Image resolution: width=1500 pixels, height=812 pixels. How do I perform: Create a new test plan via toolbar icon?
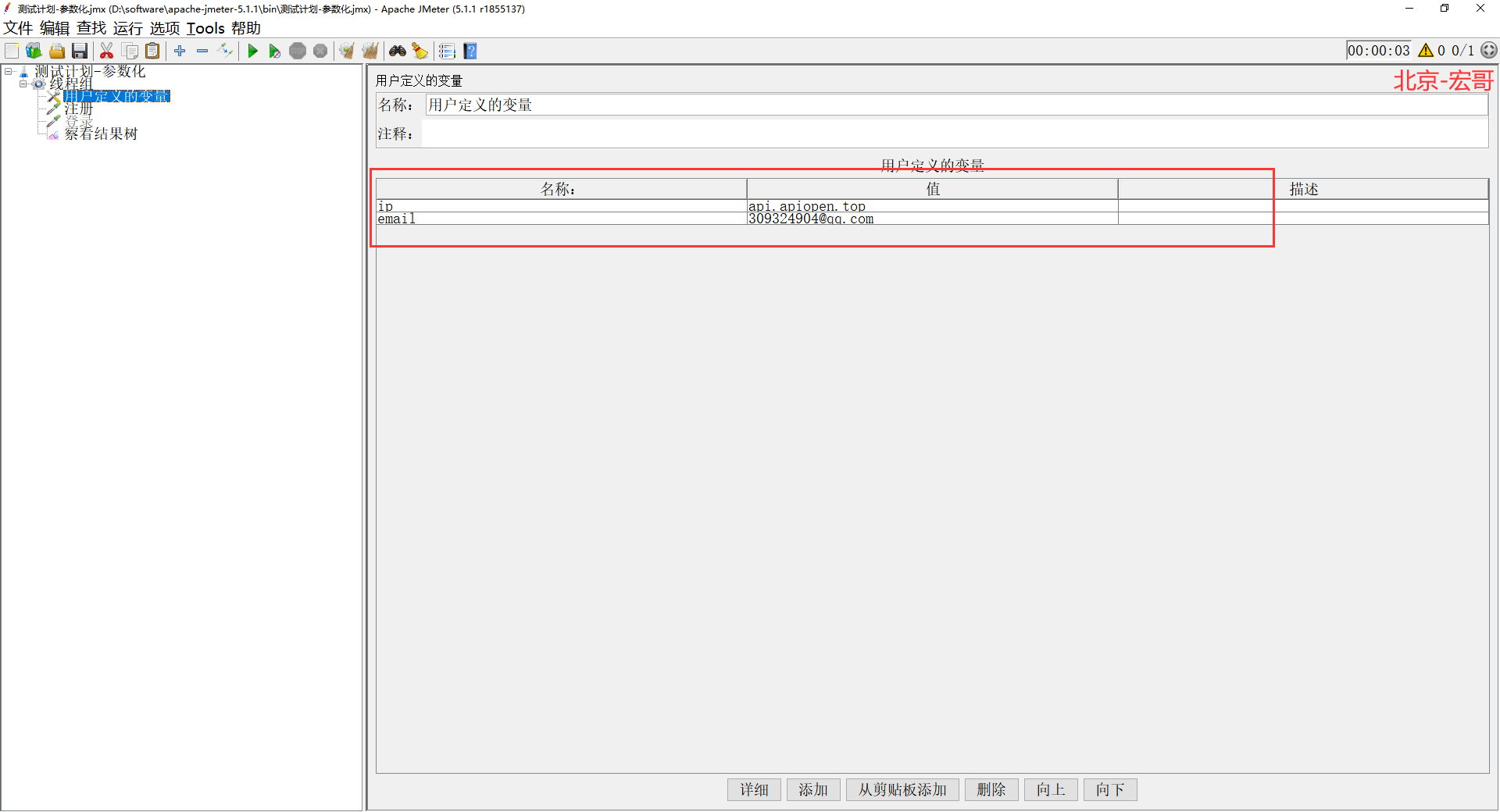(x=12, y=51)
